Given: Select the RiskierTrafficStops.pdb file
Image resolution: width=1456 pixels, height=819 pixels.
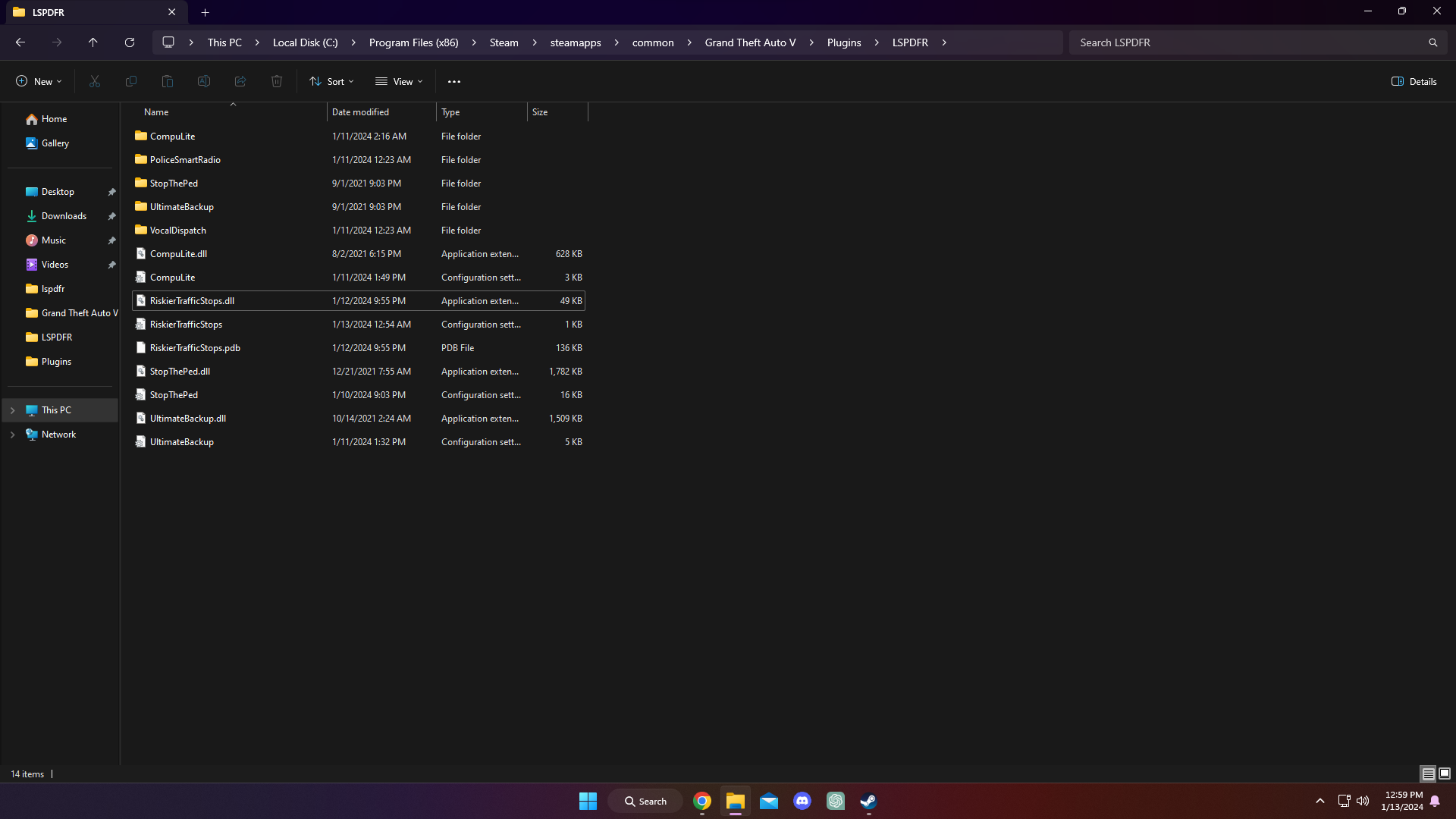Looking at the screenshot, I should click(195, 348).
